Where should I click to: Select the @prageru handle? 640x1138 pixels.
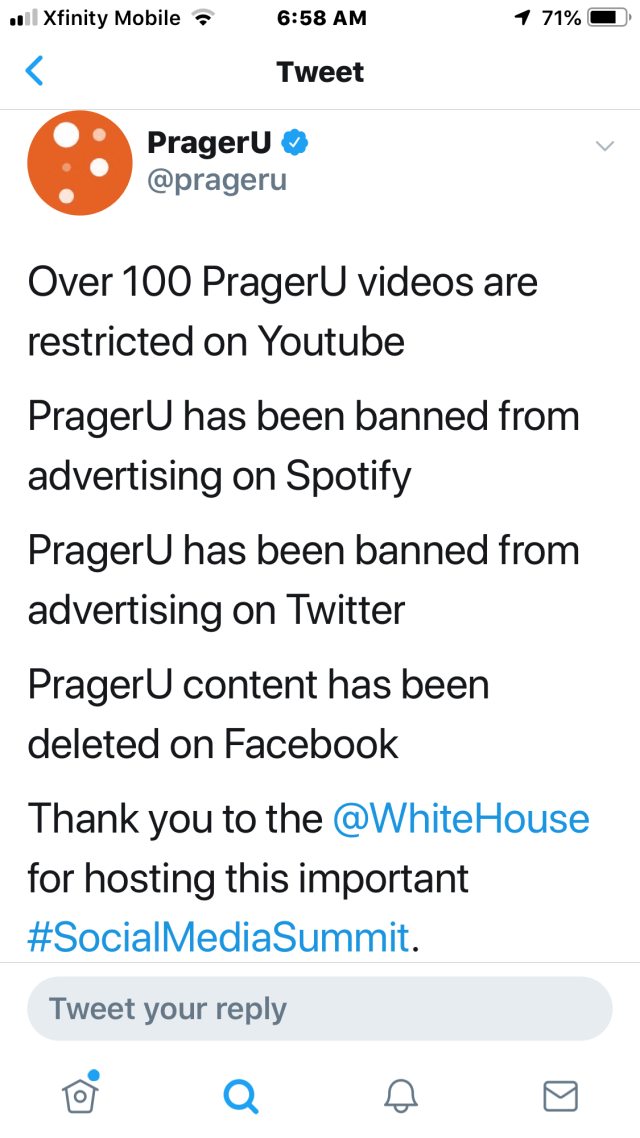(217, 181)
